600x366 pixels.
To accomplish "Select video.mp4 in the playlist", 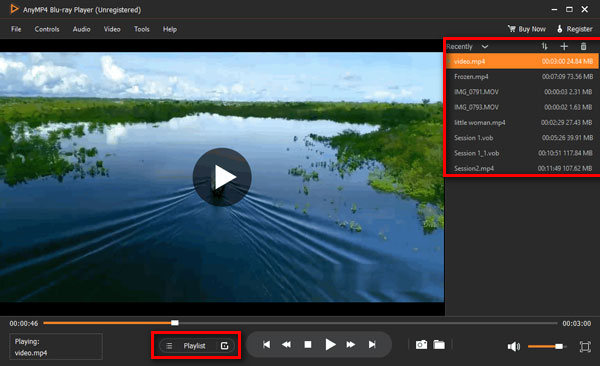I will (522, 61).
